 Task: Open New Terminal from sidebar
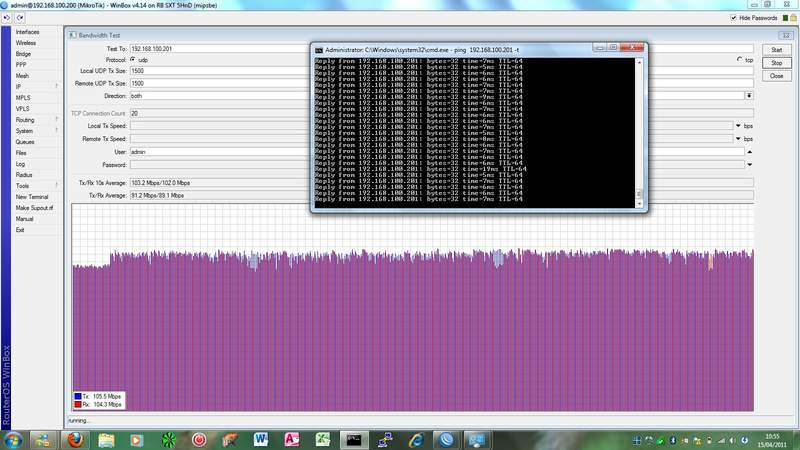(32, 197)
